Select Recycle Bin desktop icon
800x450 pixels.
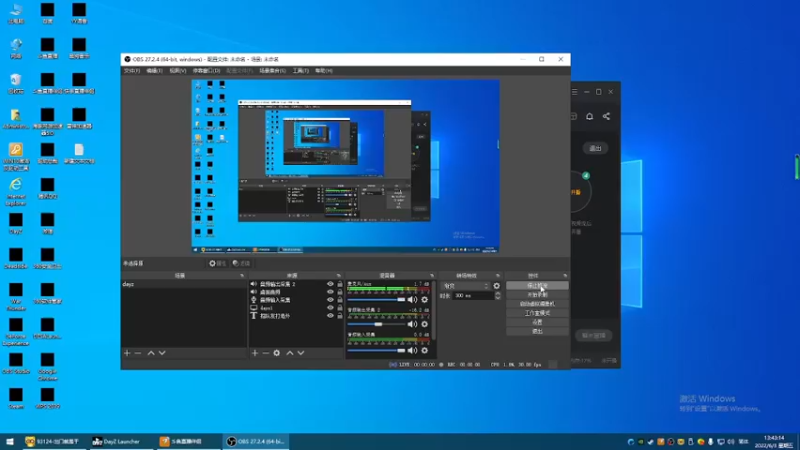tap(16, 84)
